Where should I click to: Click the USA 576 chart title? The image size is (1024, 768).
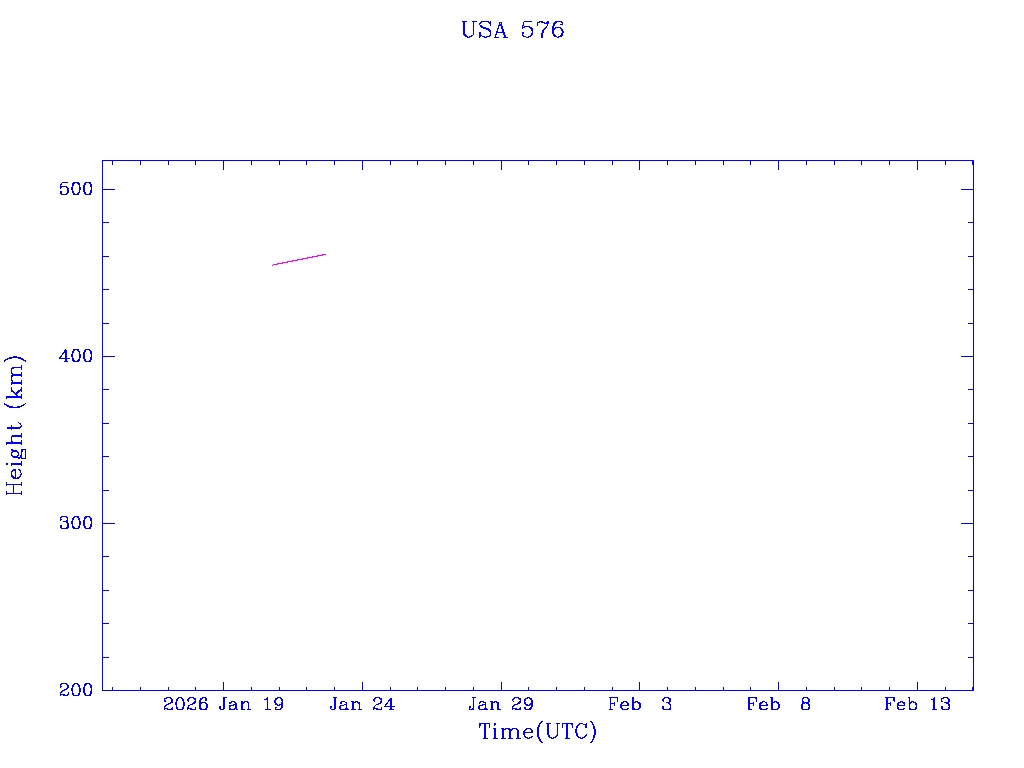(512, 31)
